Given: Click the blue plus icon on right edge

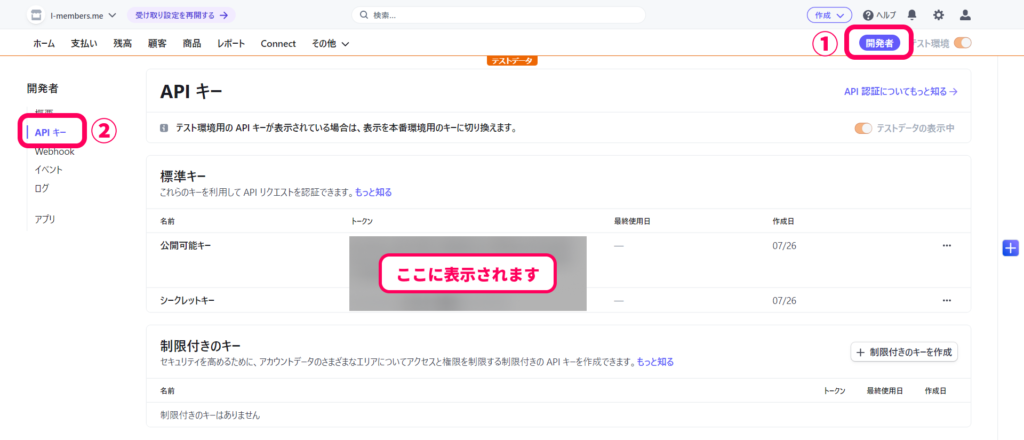Looking at the screenshot, I should tap(1010, 248).
